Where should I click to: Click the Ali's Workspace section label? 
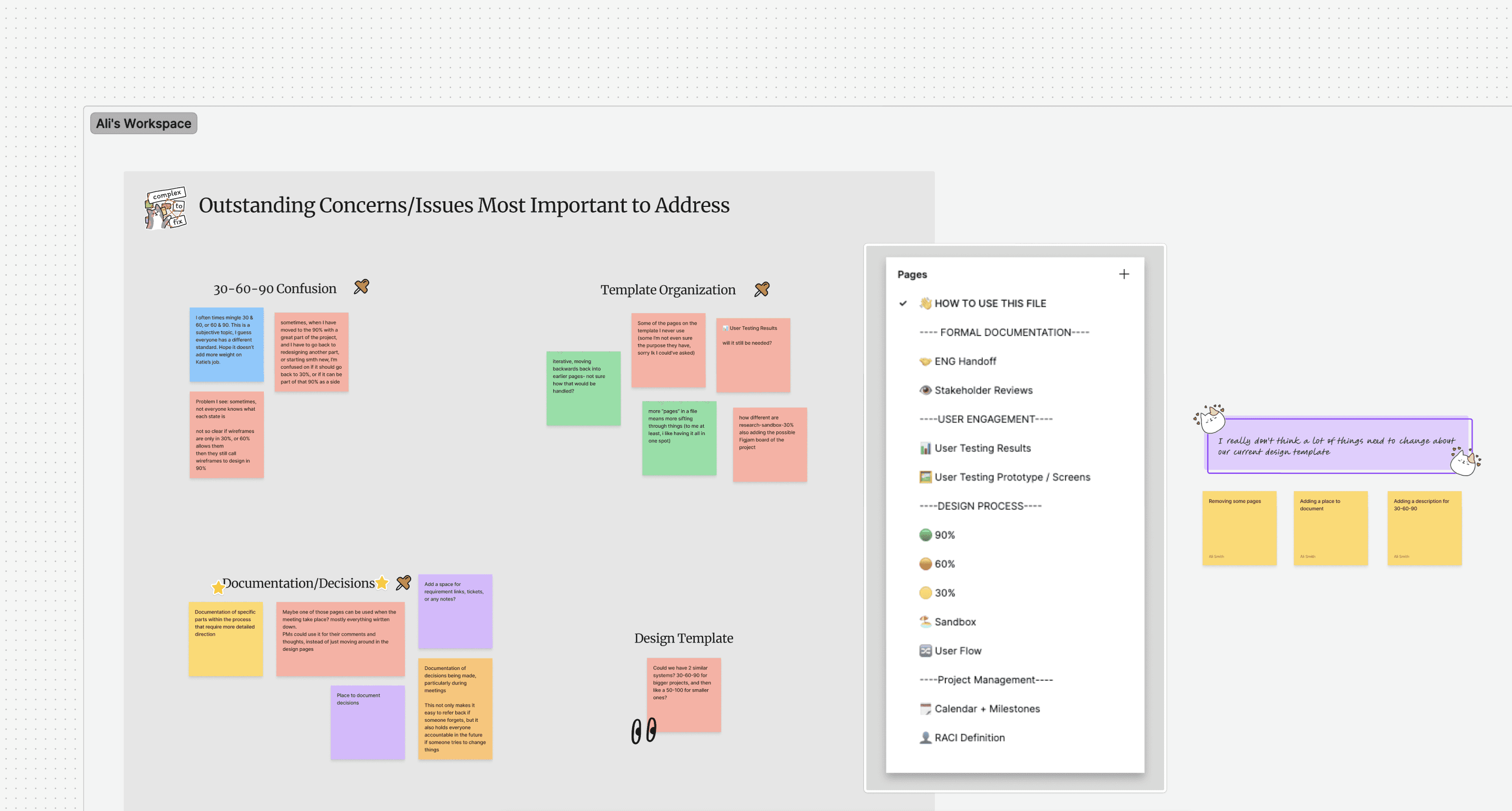point(144,124)
